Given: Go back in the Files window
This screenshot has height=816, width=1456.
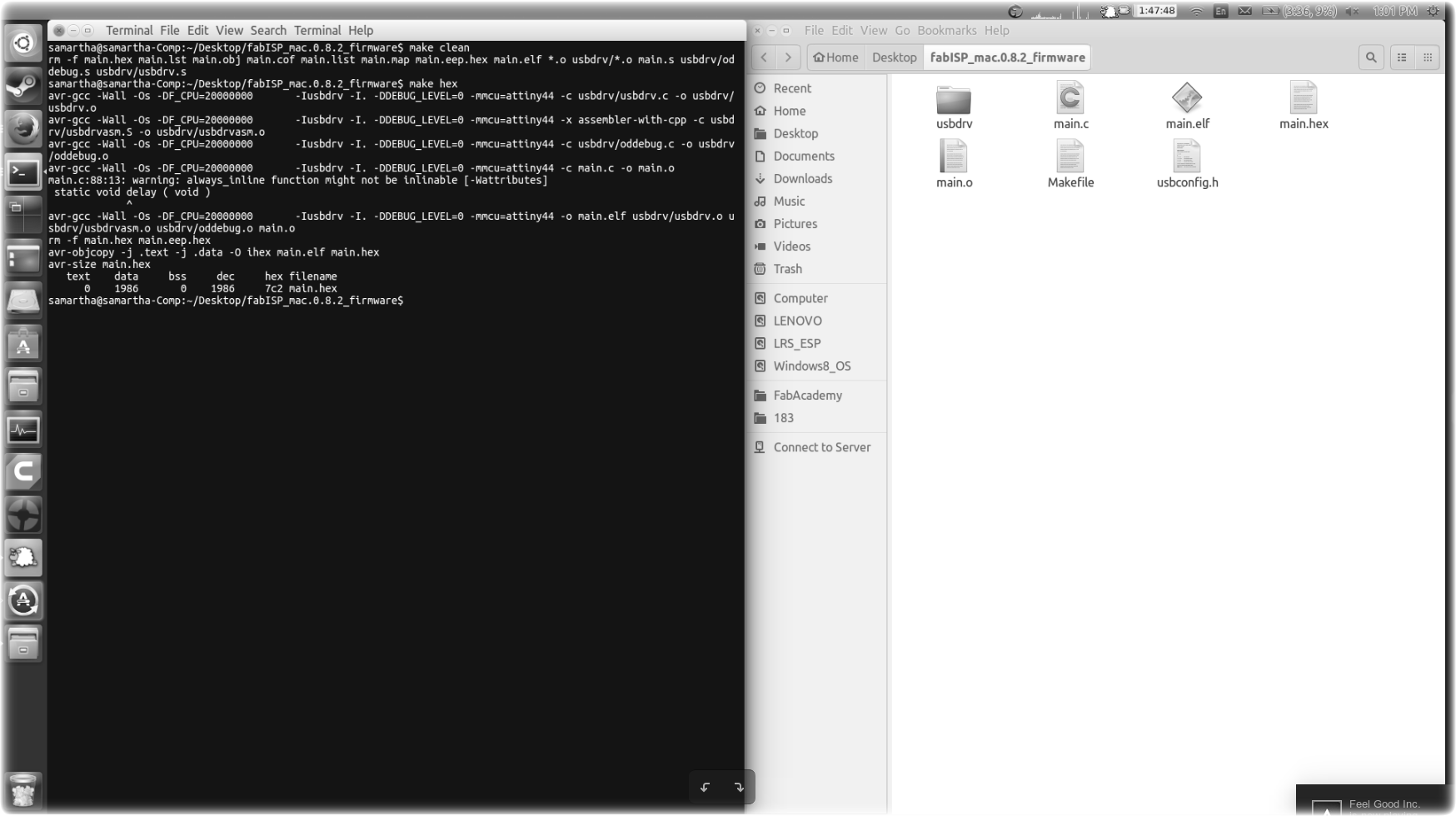Looking at the screenshot, I should tap(764, 57).
